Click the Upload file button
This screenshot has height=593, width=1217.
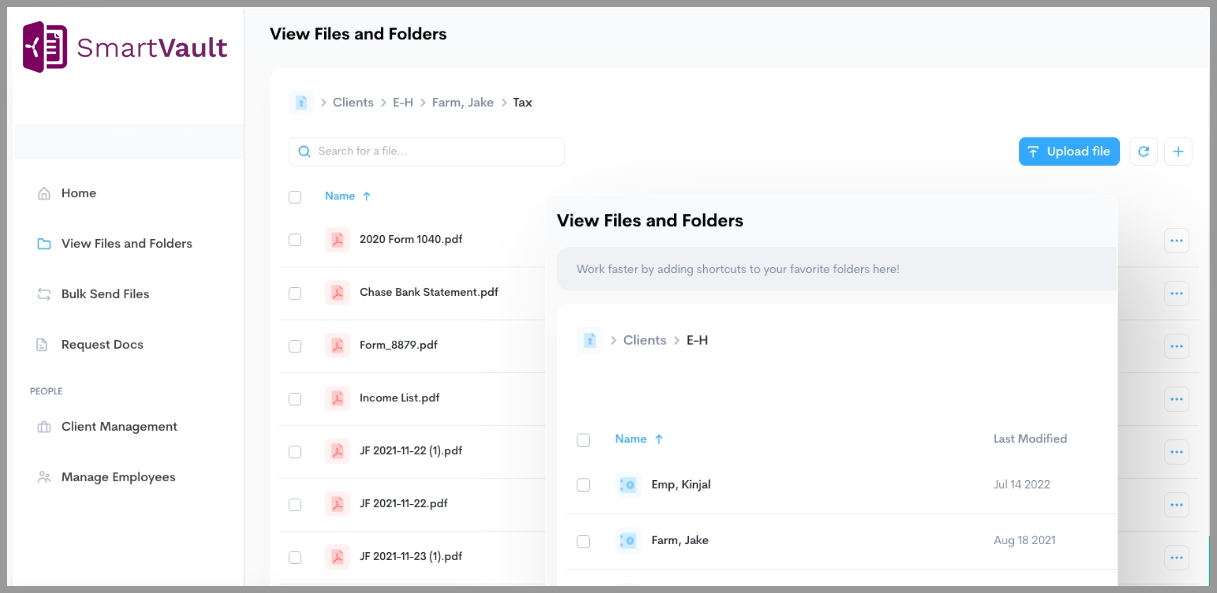click(1069, 152)
